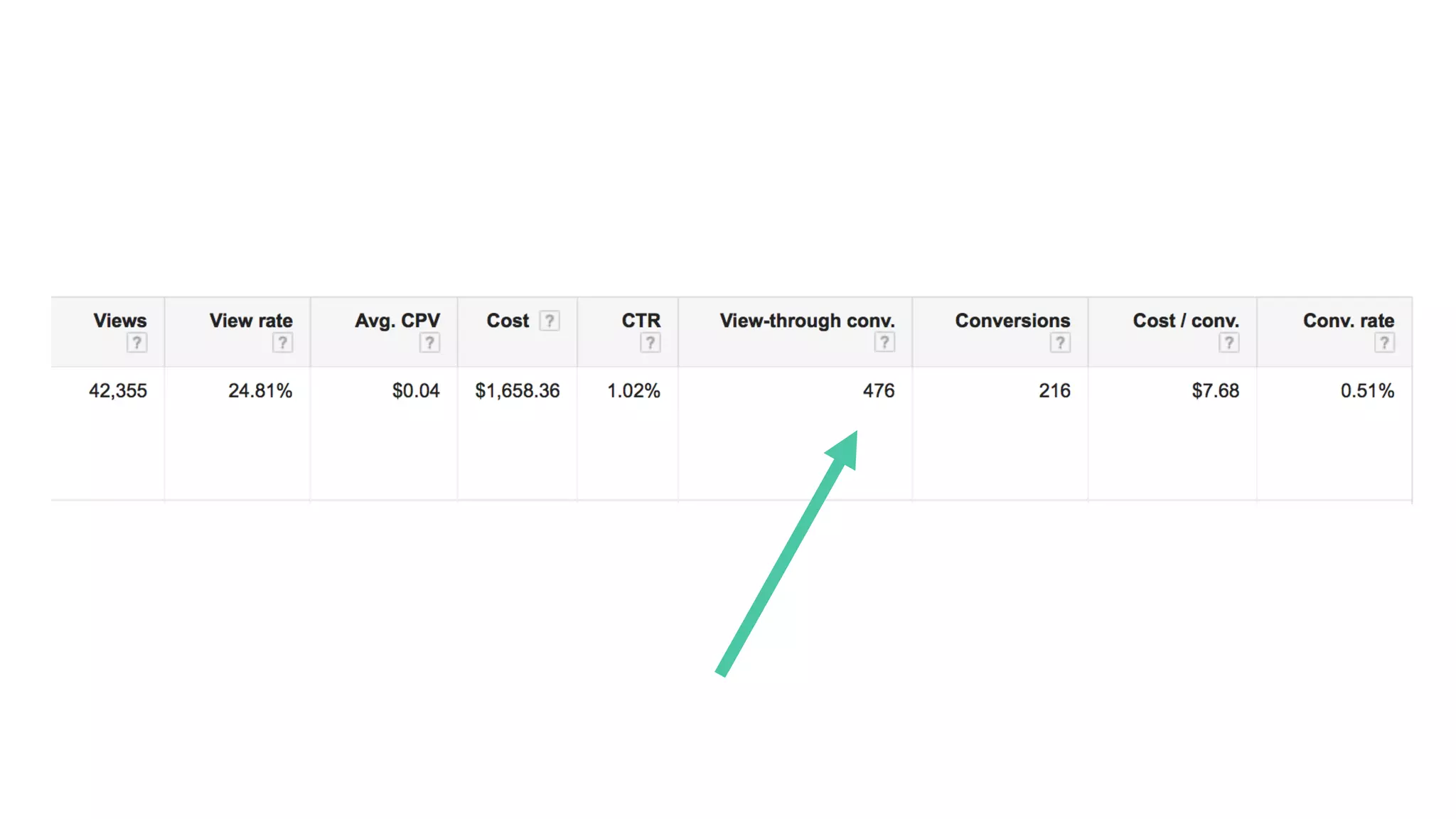Click the help icon beside Cost

coord(549,321)
